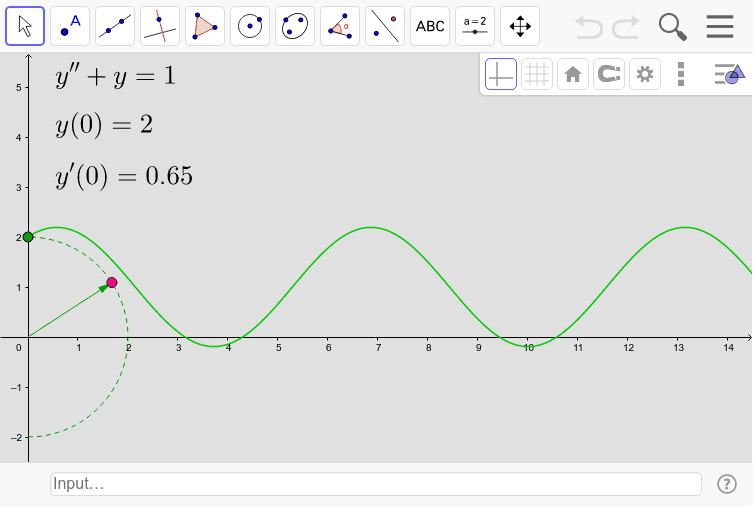Screen dimensions: 754x507
Task: Open the three-dot more options menu
Action: 680,74
